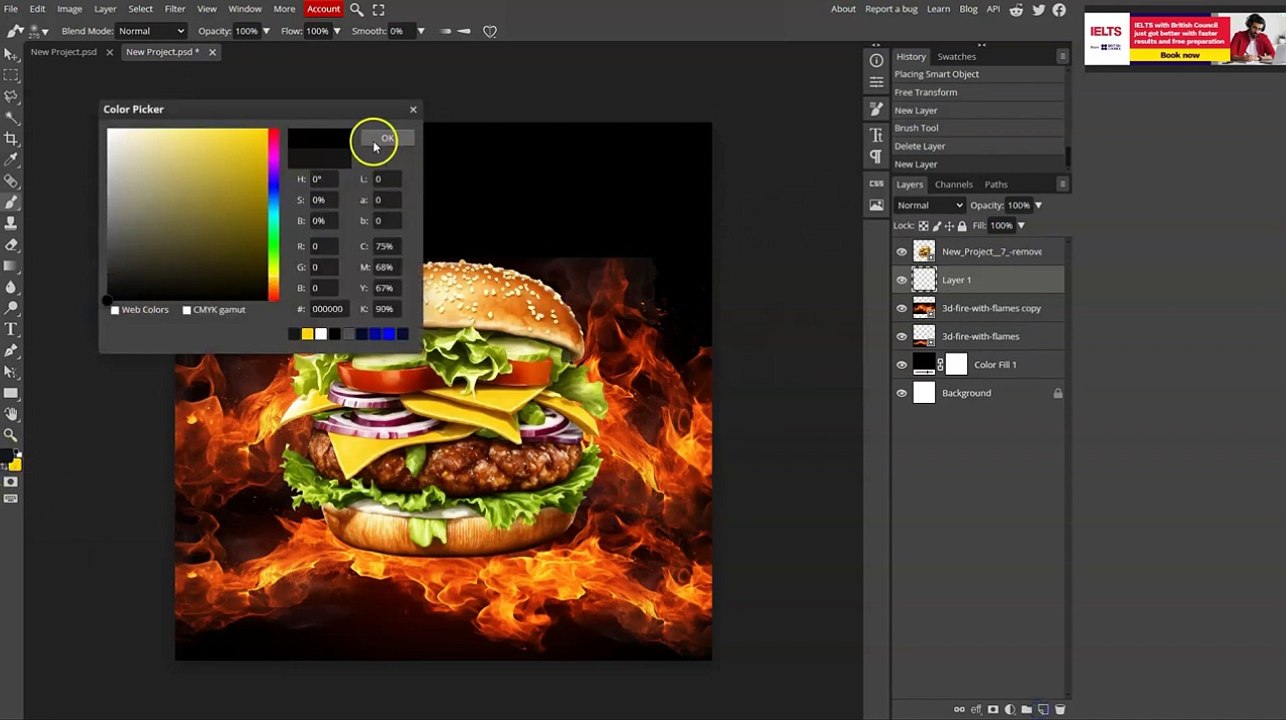Select the Lasso tool

[x=11, y=96]
